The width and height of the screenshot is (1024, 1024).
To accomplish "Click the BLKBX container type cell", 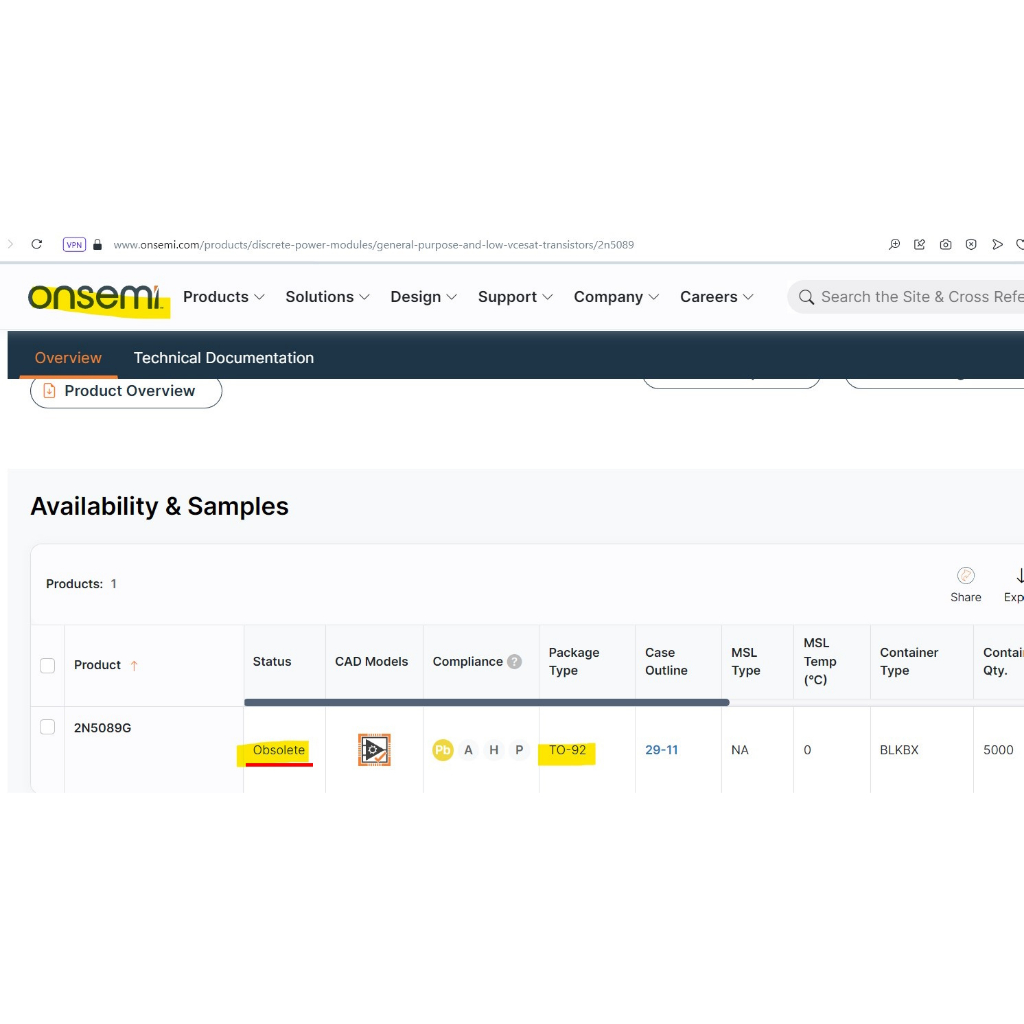I will pos(899,750).
